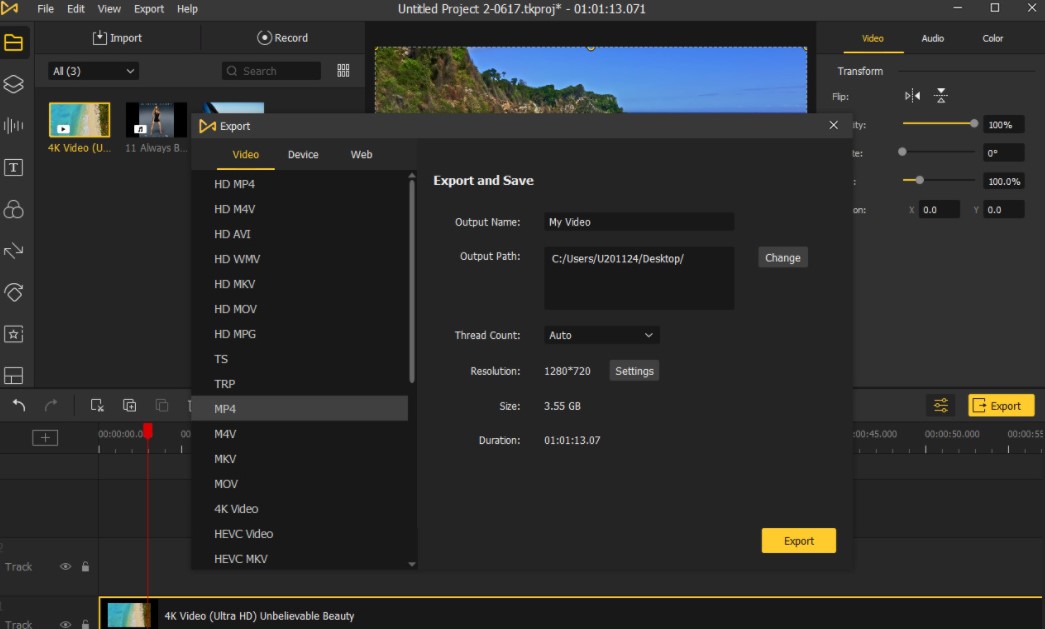Open the Edit menu
This screenshot has width=1045, height=629.
coord(76,9)
